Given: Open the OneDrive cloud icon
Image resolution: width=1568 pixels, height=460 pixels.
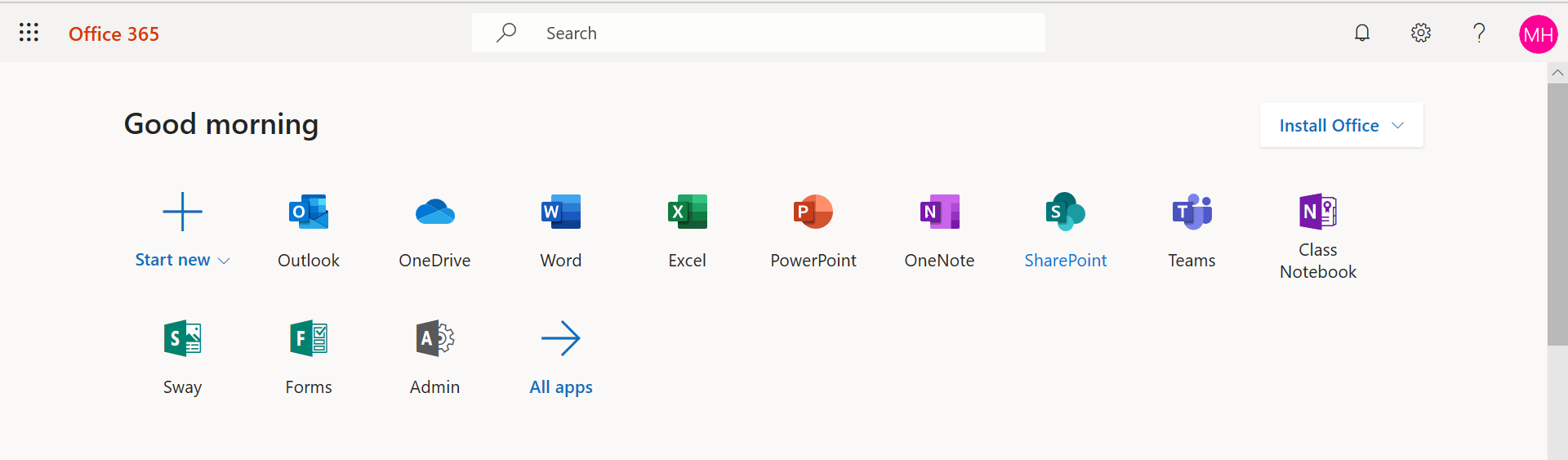Looking at the screenshot, I should [435, 212].
